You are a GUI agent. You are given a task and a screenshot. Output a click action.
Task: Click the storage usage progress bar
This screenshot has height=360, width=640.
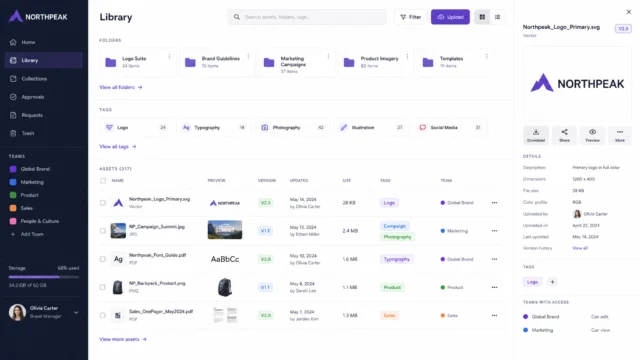pos(44,277)
